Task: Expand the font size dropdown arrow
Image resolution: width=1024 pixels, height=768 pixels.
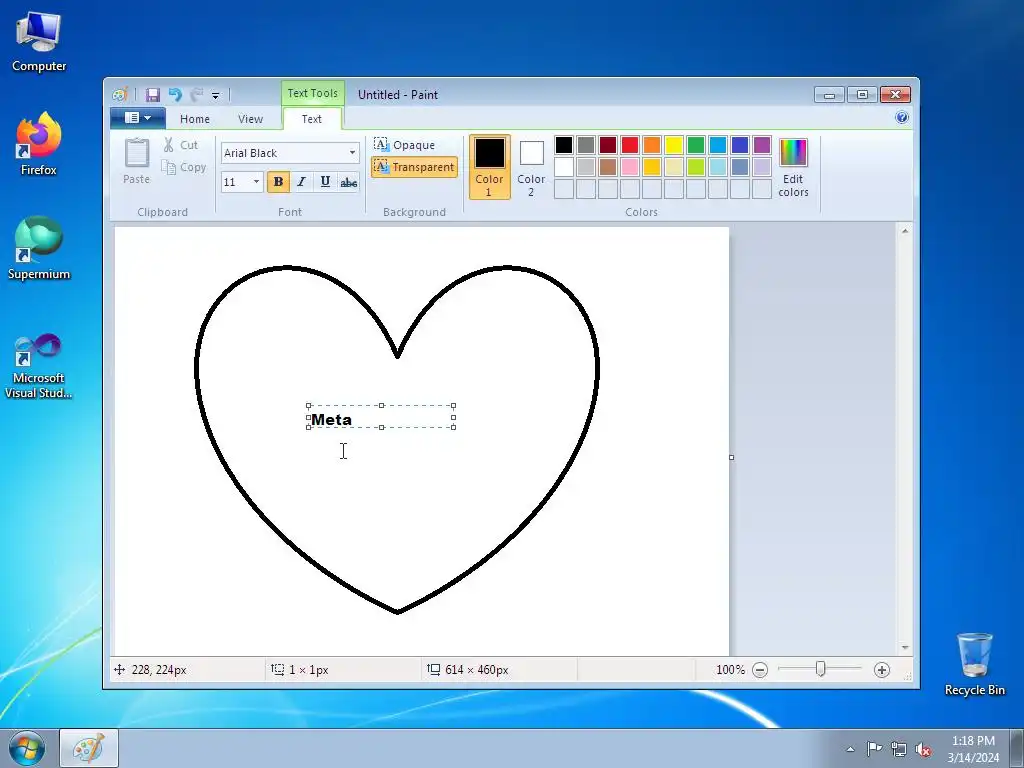Action: (x=256, y=182)
